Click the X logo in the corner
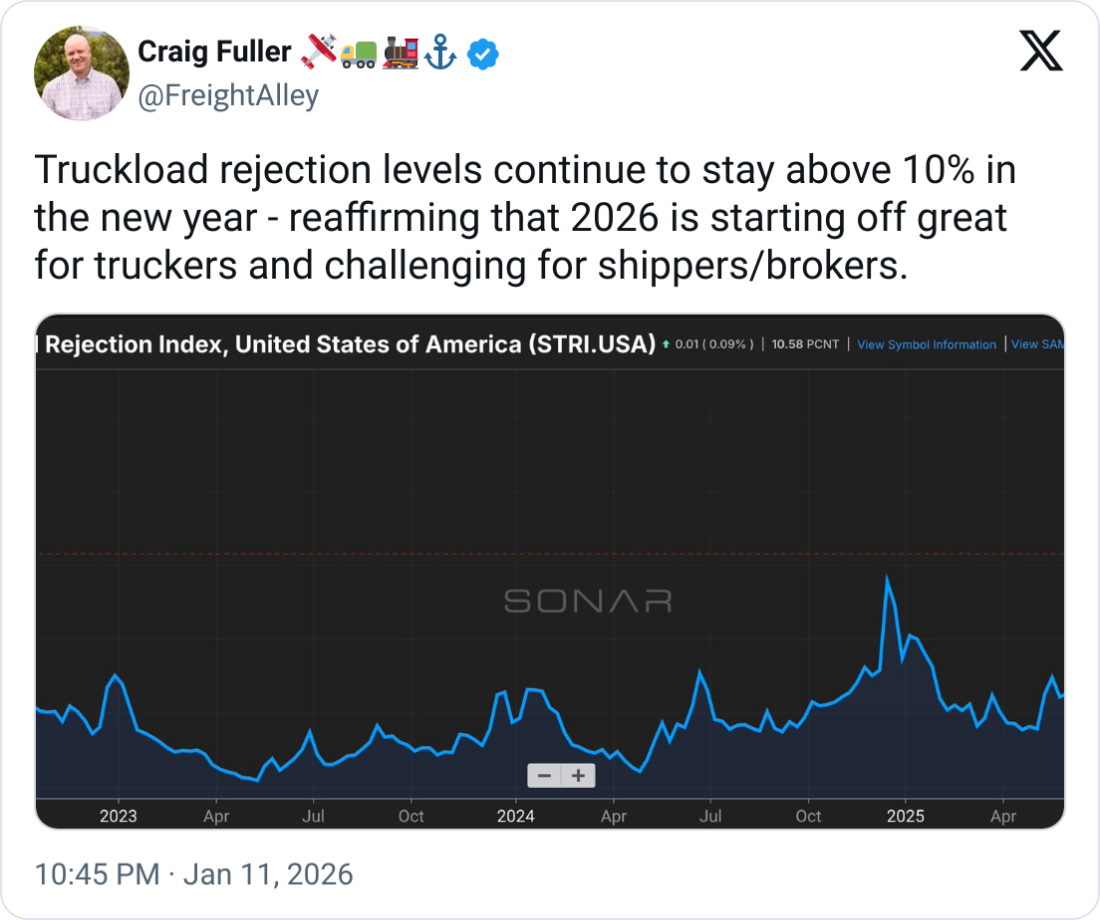The image size is (1100, 920). tap(1041, 51)
